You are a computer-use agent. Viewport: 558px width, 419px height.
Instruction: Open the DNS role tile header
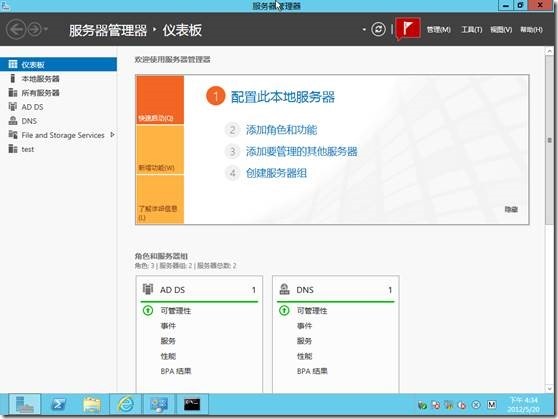(336, 290)
